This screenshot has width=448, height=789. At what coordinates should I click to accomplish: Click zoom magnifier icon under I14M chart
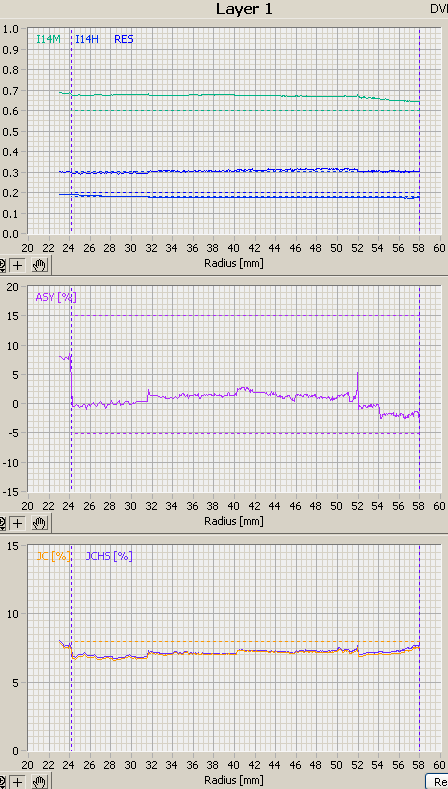pyautogui.click(x=3, y=265)
